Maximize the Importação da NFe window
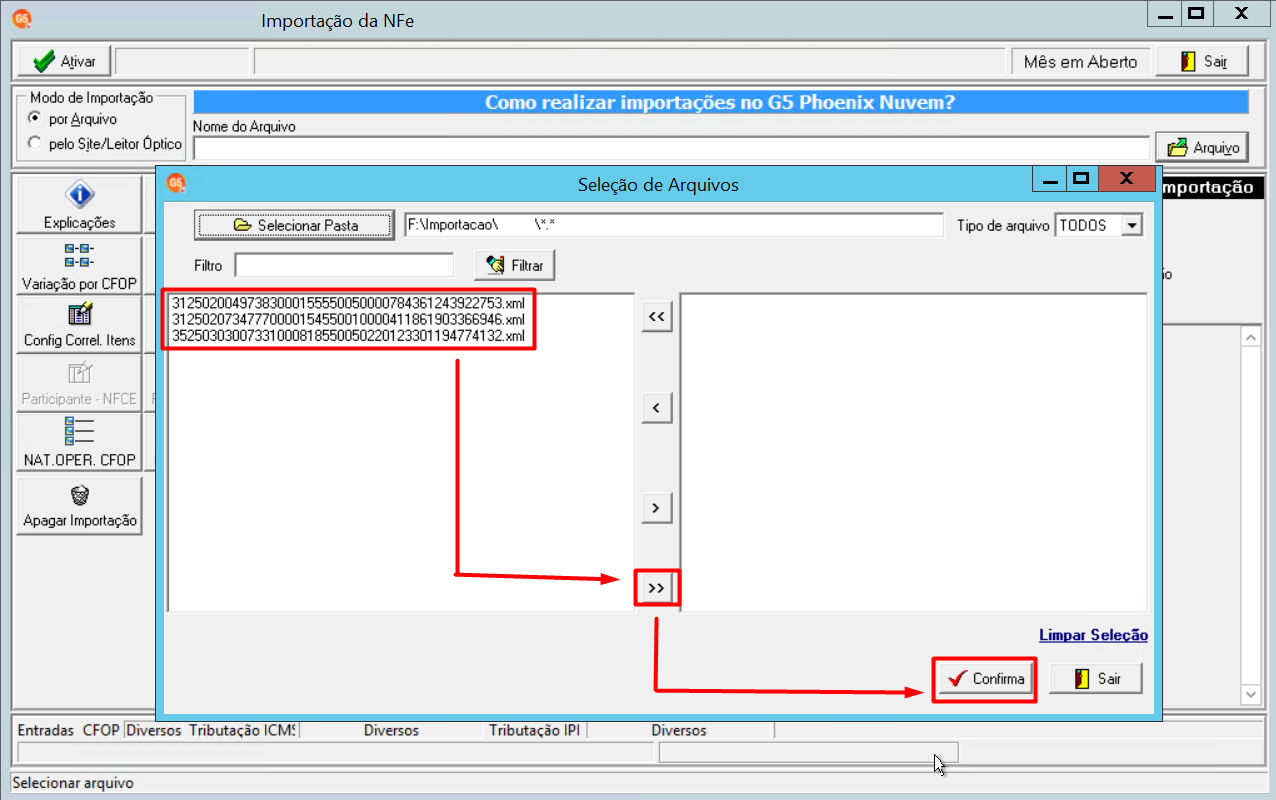1276x800 pixels. tap(1196, 14)
